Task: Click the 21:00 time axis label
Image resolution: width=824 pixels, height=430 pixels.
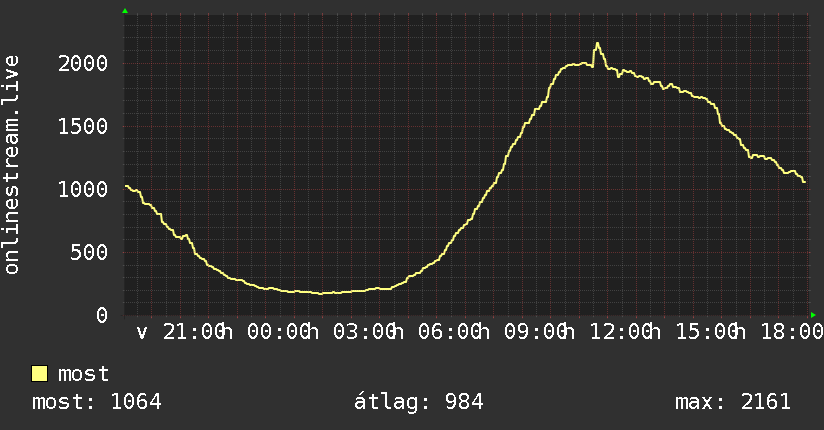Action: click(x=194, y=332)
